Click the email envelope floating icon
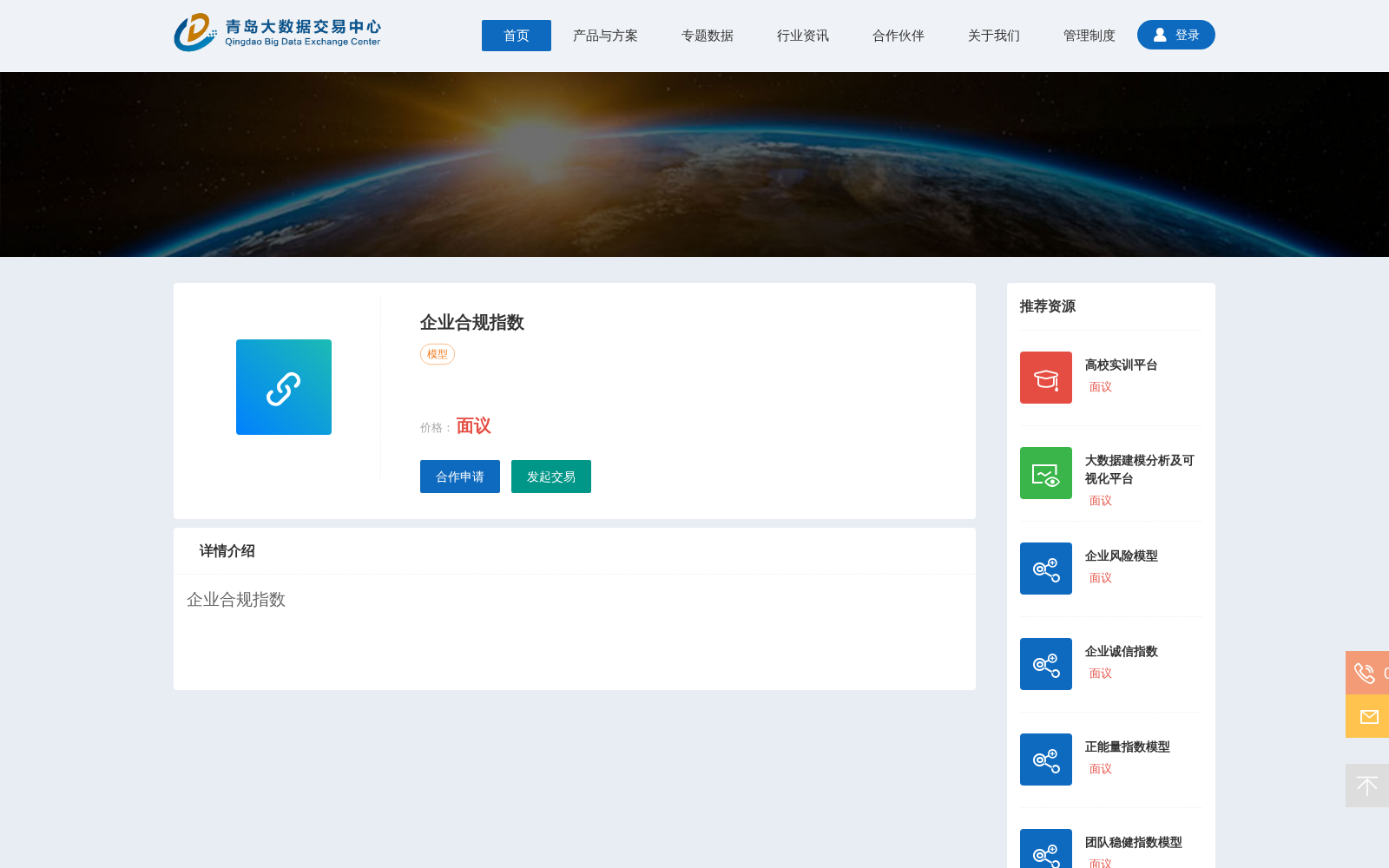 click(1367, 716)
